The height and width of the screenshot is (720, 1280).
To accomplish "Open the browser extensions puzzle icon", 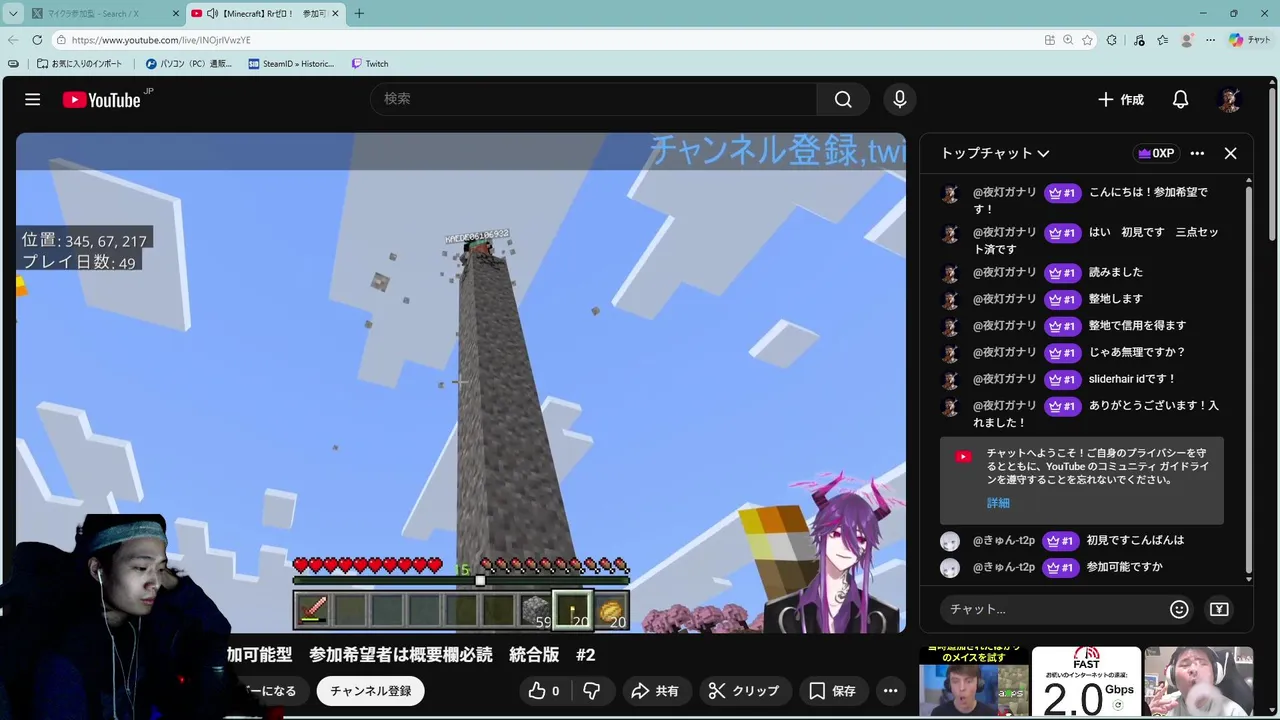I will [1112, 40].
